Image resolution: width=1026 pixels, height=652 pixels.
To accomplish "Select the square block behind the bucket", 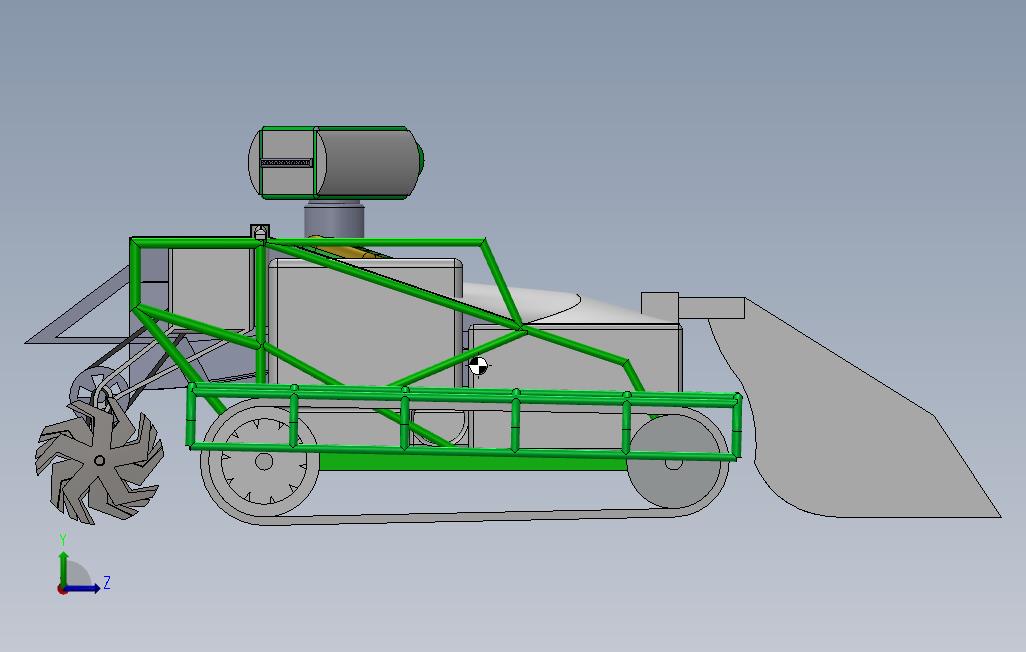I will 660,306.
